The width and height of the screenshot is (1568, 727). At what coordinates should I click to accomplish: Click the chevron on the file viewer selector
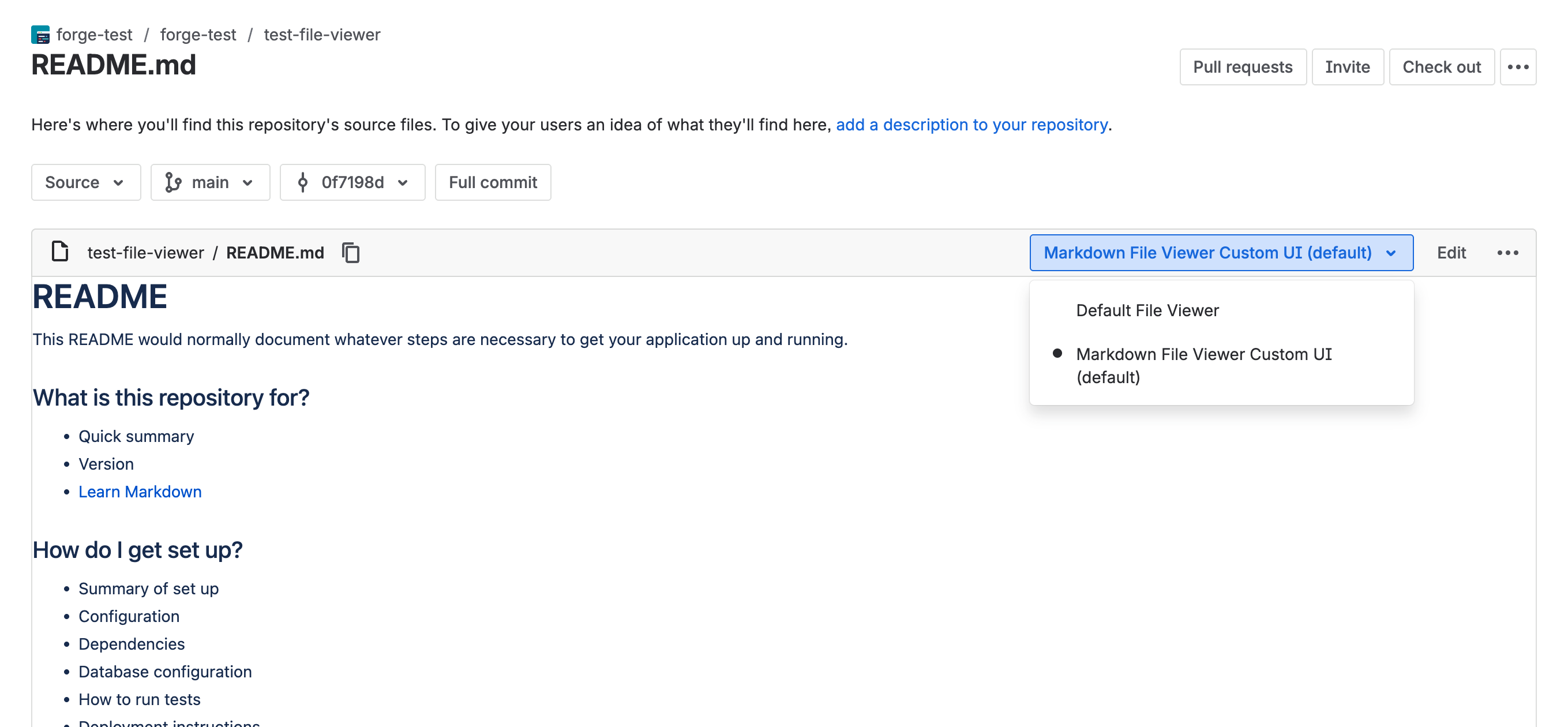coord(1391,253)
